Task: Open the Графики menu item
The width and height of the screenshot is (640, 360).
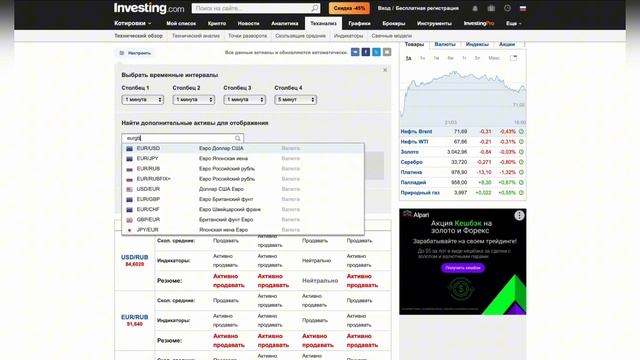Action: pos(360,23)
